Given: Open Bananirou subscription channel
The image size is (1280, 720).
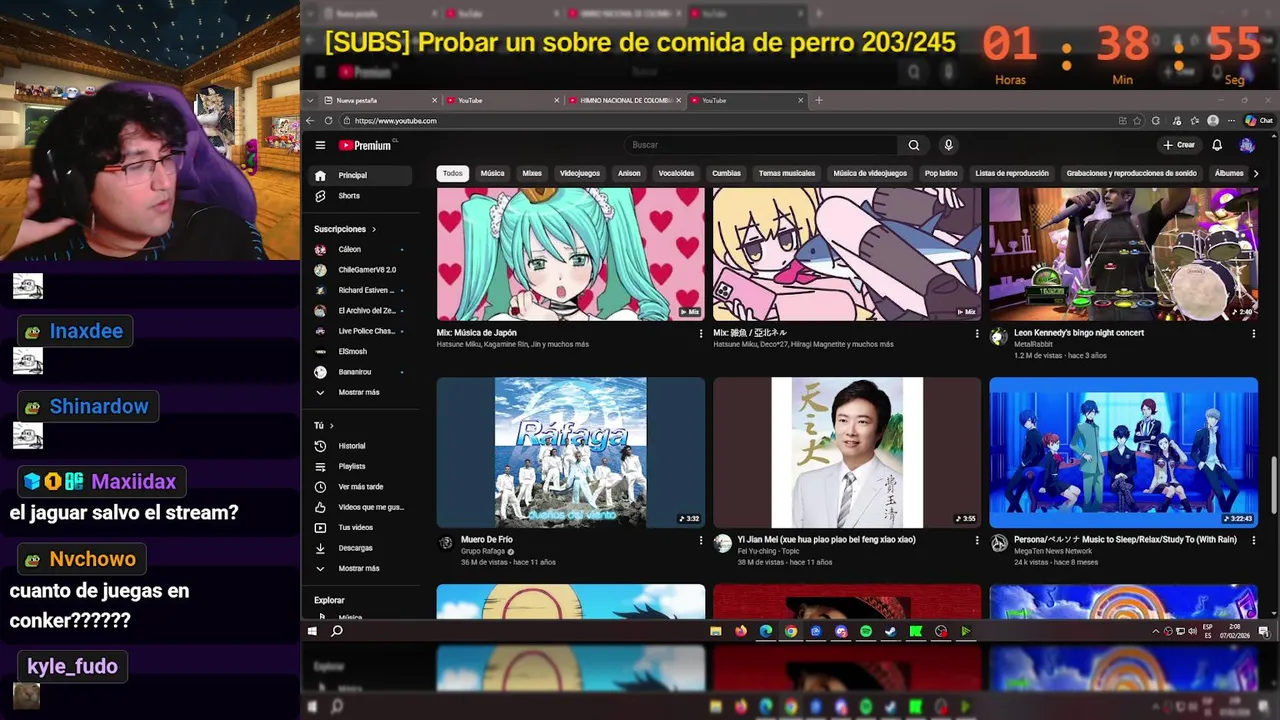Looking at the screenshot, I should [361, 372].
